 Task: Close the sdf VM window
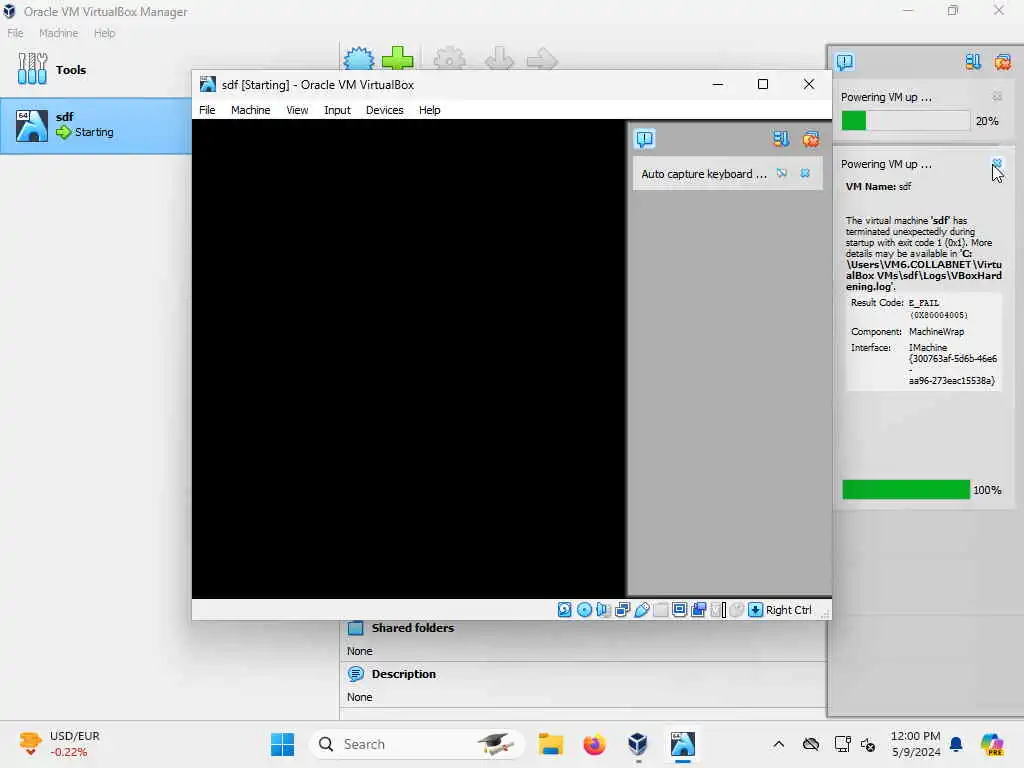coord(808,84)
